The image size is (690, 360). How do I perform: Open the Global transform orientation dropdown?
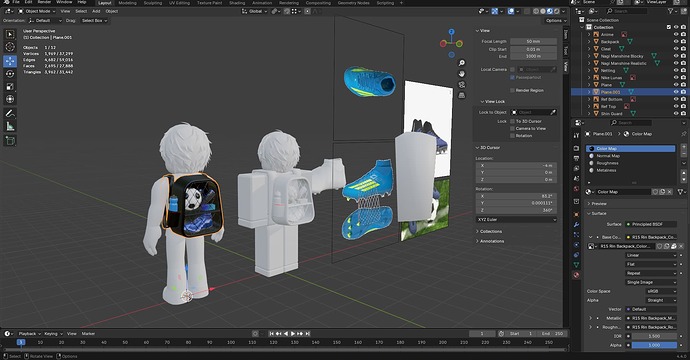coord(255,11)
